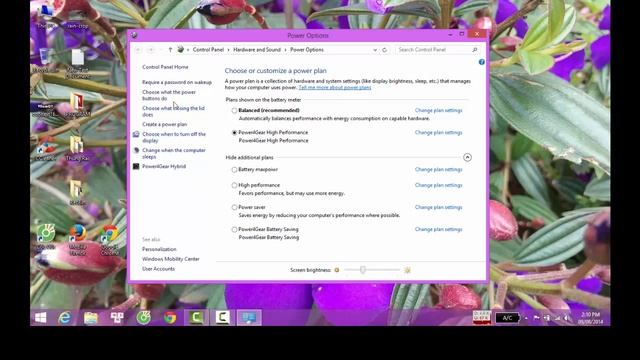The height and width of the screenshot is (360, 640).
Task: Click the A/C battery indicator in the tray
Action: [507, 318]
